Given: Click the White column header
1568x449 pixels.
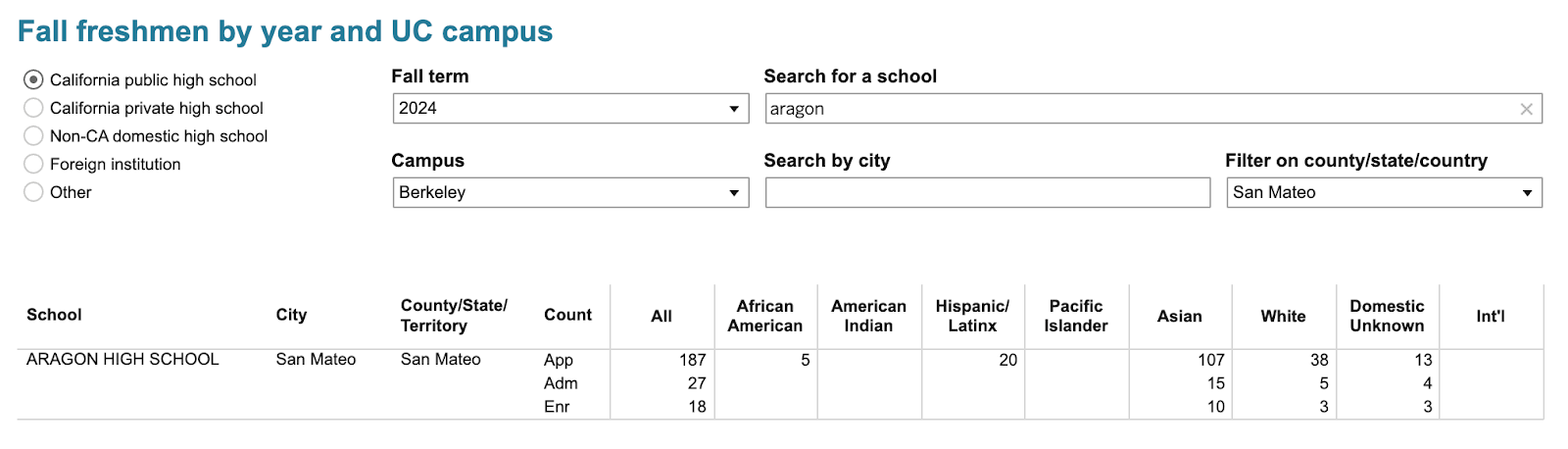Looking at the screenshot, I should [x=1283, y=316].
